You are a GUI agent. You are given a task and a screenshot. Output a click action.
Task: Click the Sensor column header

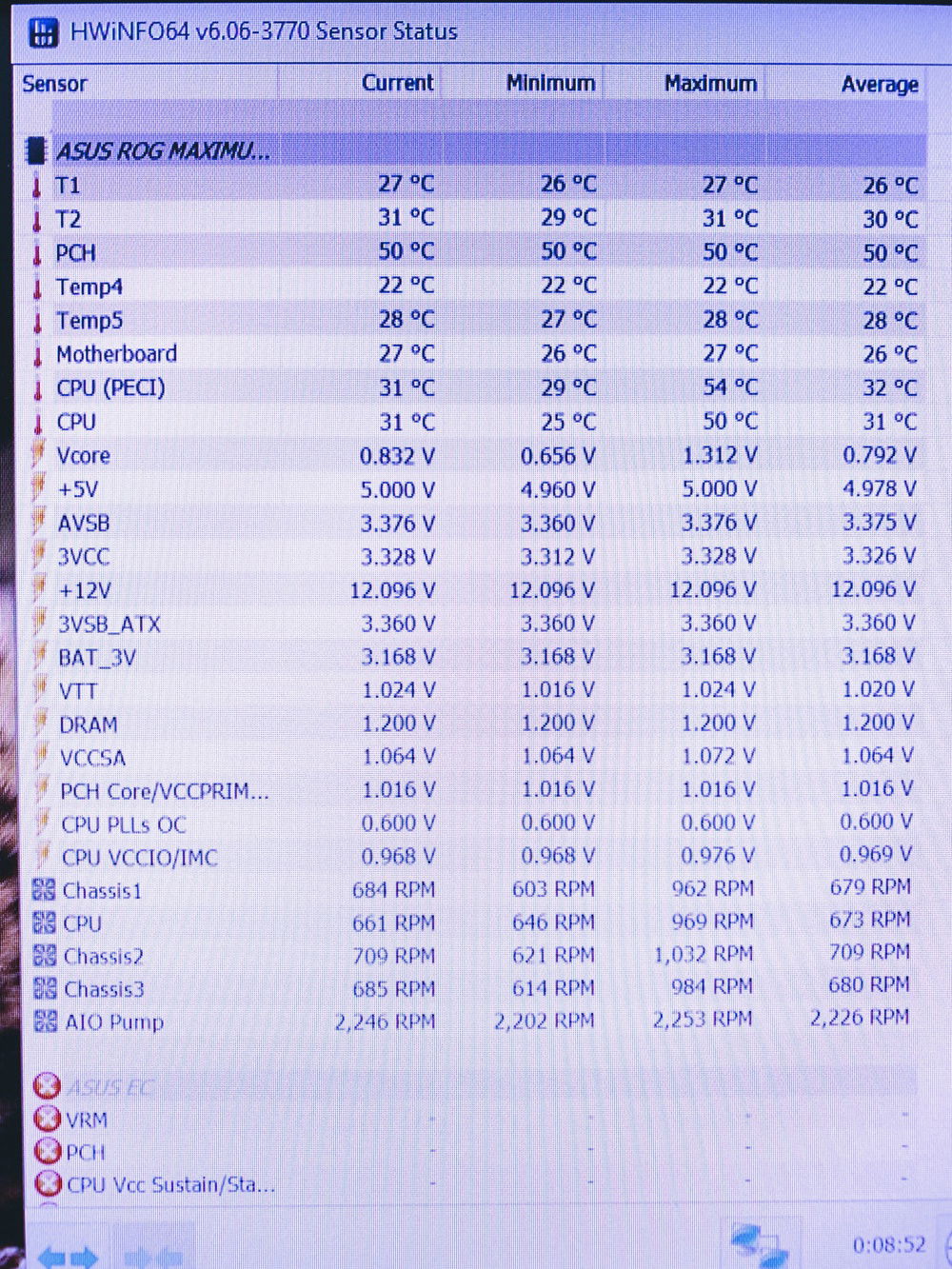(55, 84)
